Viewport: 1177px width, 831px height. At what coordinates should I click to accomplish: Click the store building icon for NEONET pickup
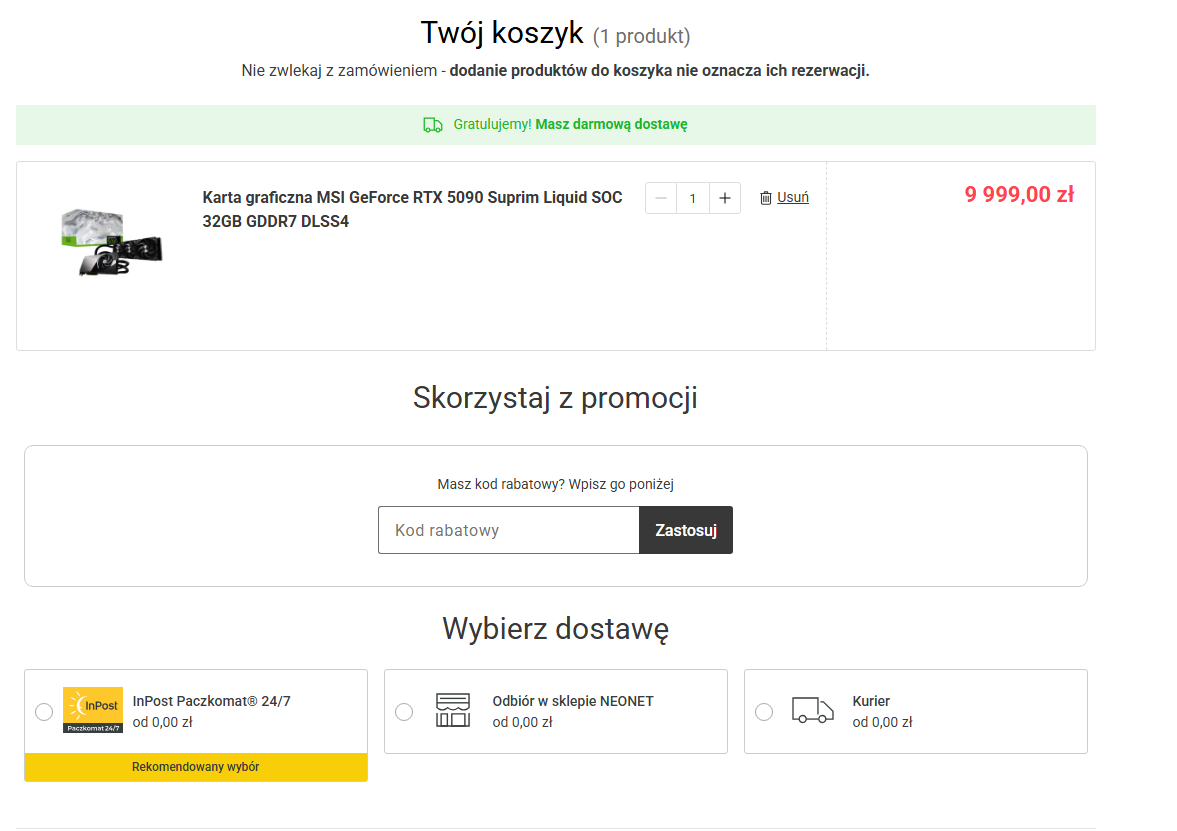tap(453, 710)
